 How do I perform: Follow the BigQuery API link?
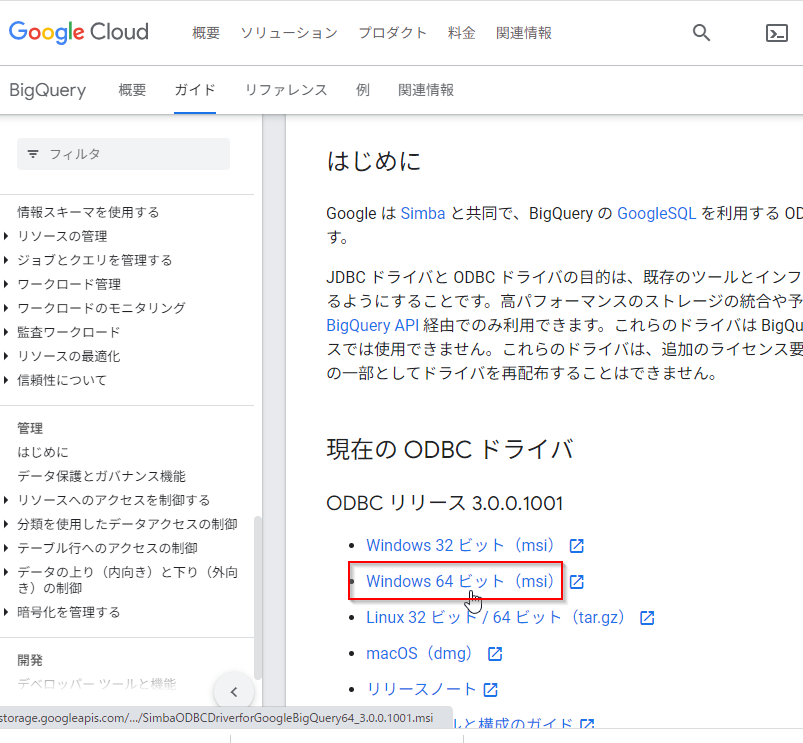373,325
